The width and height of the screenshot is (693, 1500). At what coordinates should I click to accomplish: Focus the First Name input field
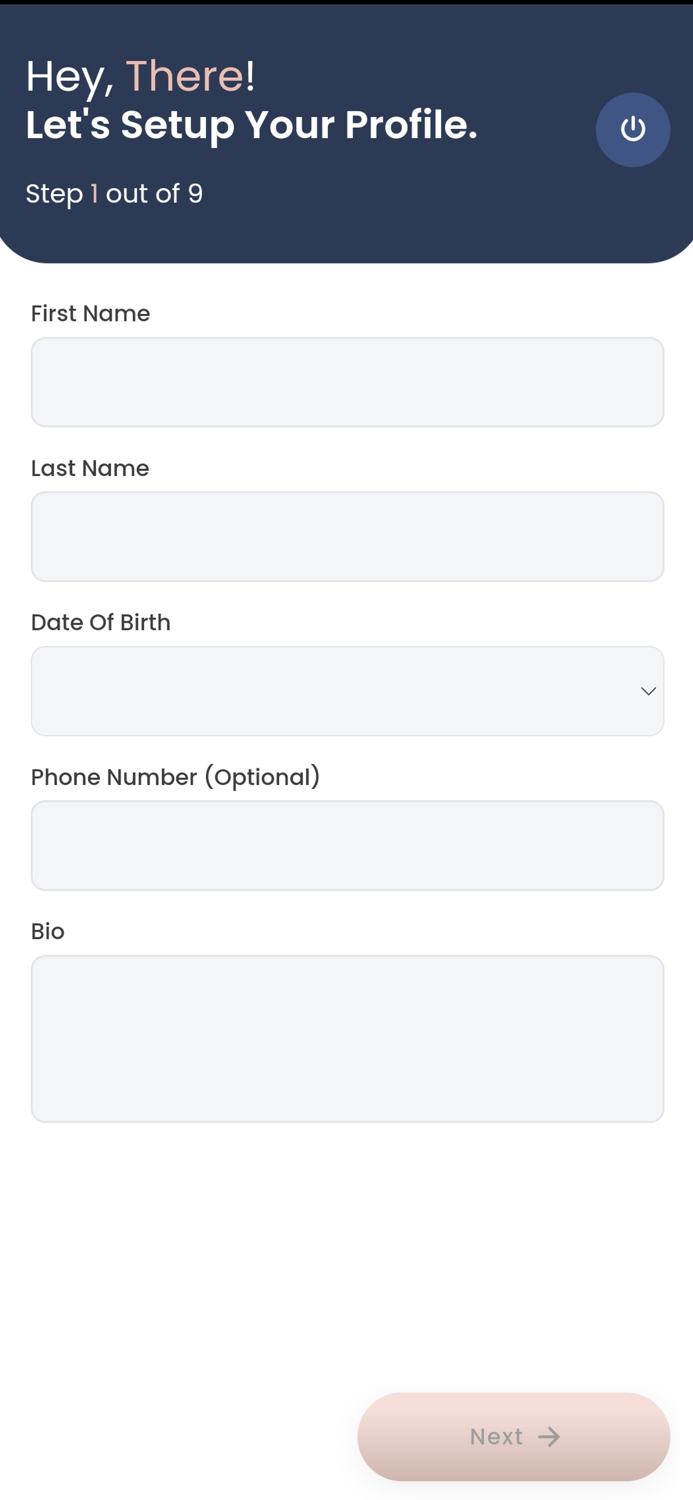pos(347,382)
